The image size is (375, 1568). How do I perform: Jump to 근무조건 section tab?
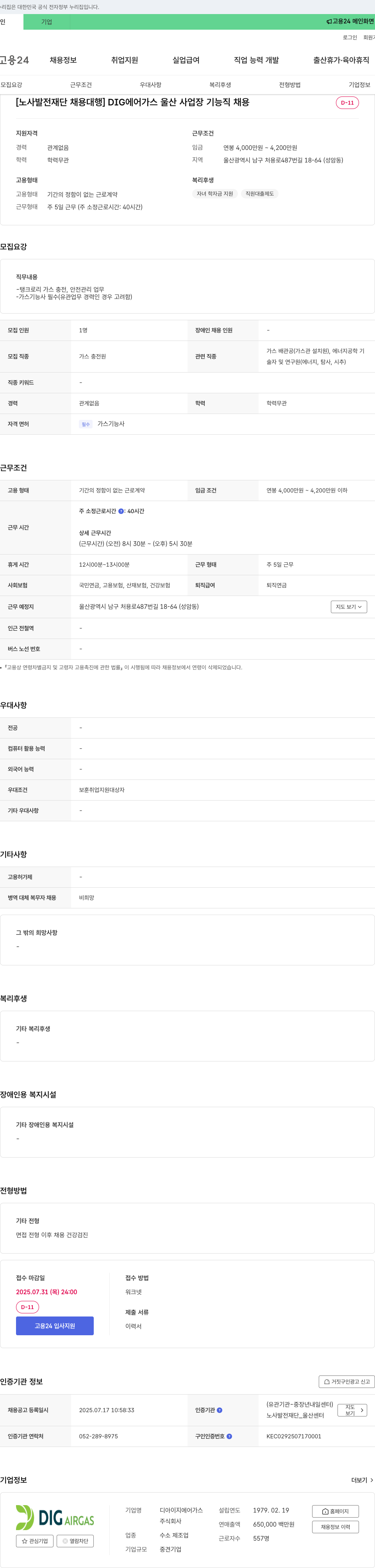click(x=81, y=85)
